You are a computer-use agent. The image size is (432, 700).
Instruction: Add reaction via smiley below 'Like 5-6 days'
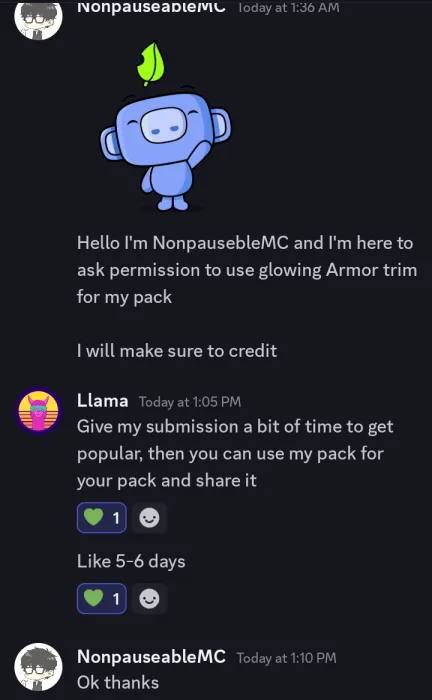coord(150,598)
